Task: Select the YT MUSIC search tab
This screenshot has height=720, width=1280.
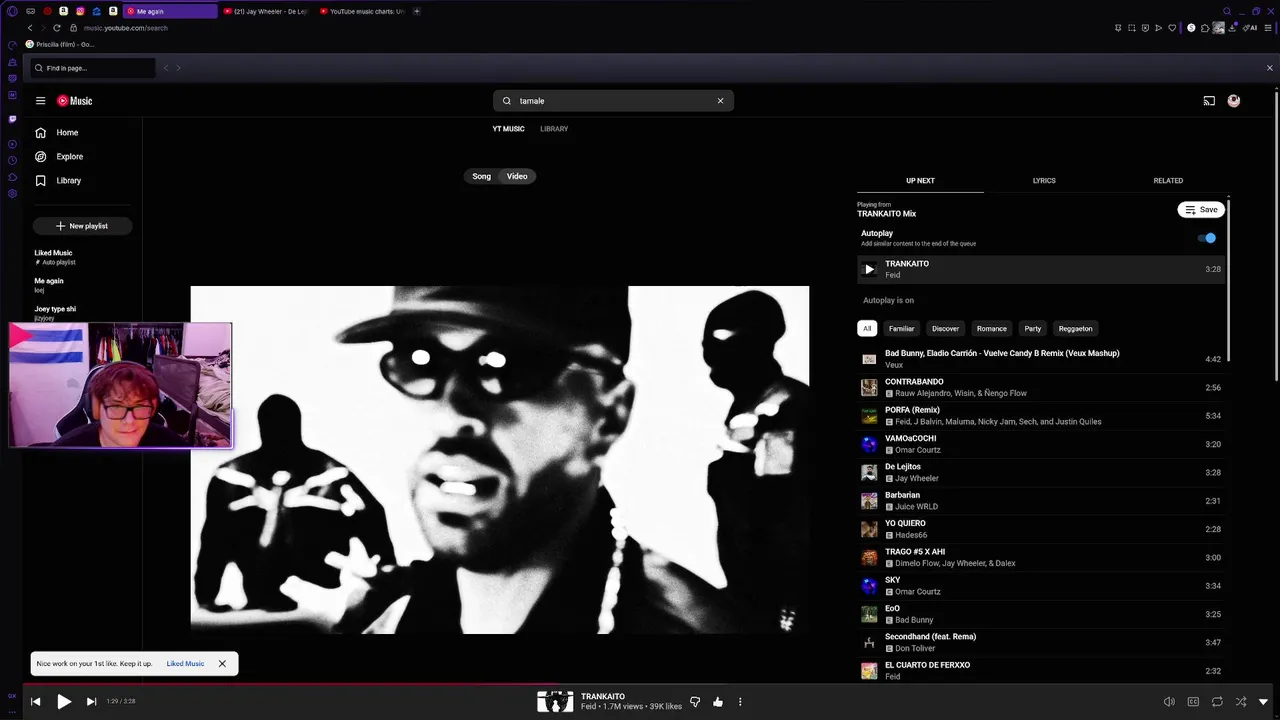Action: coord(508,129)
